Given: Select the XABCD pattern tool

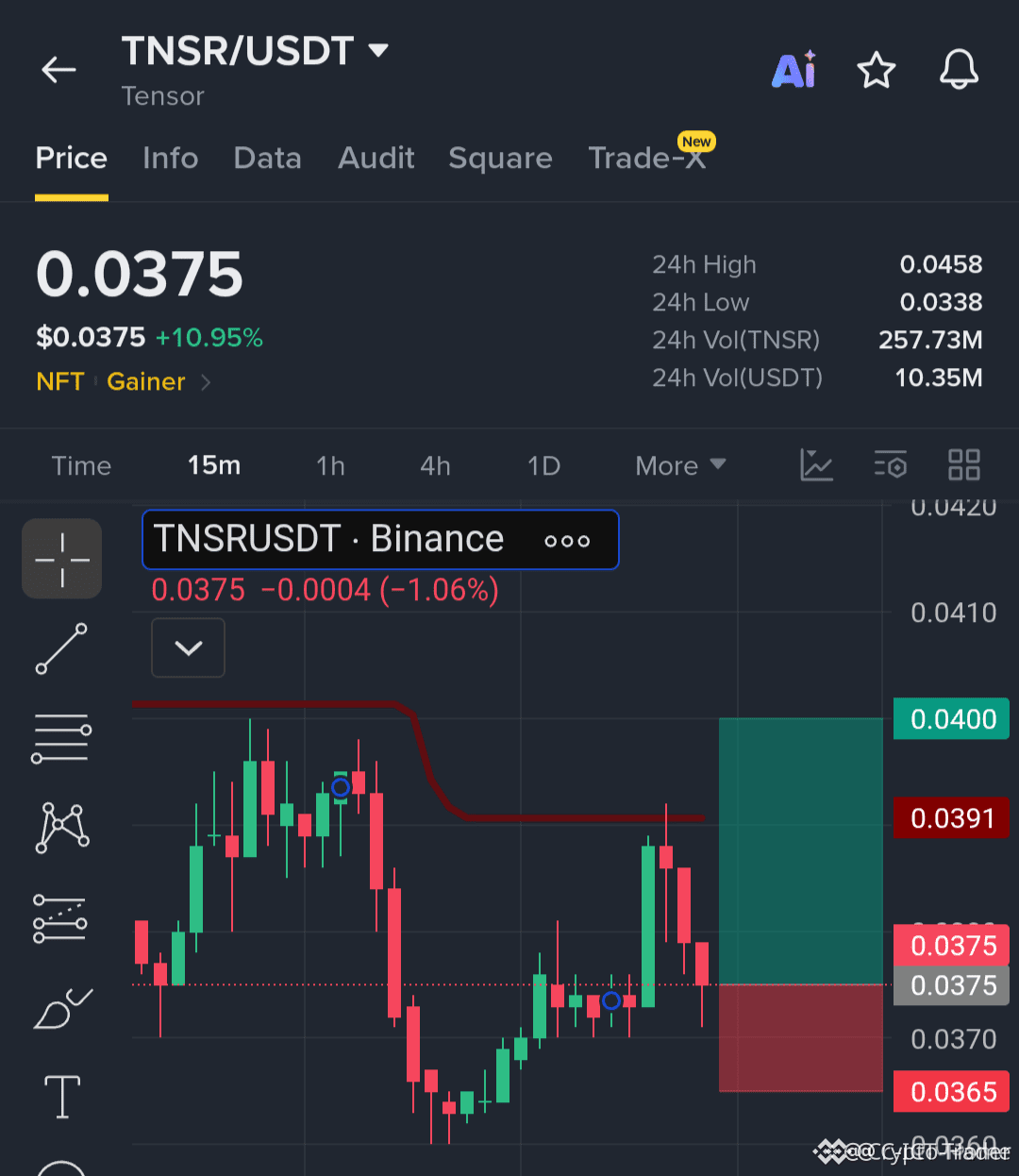Looking at the screenshot, I should point(61,828).
